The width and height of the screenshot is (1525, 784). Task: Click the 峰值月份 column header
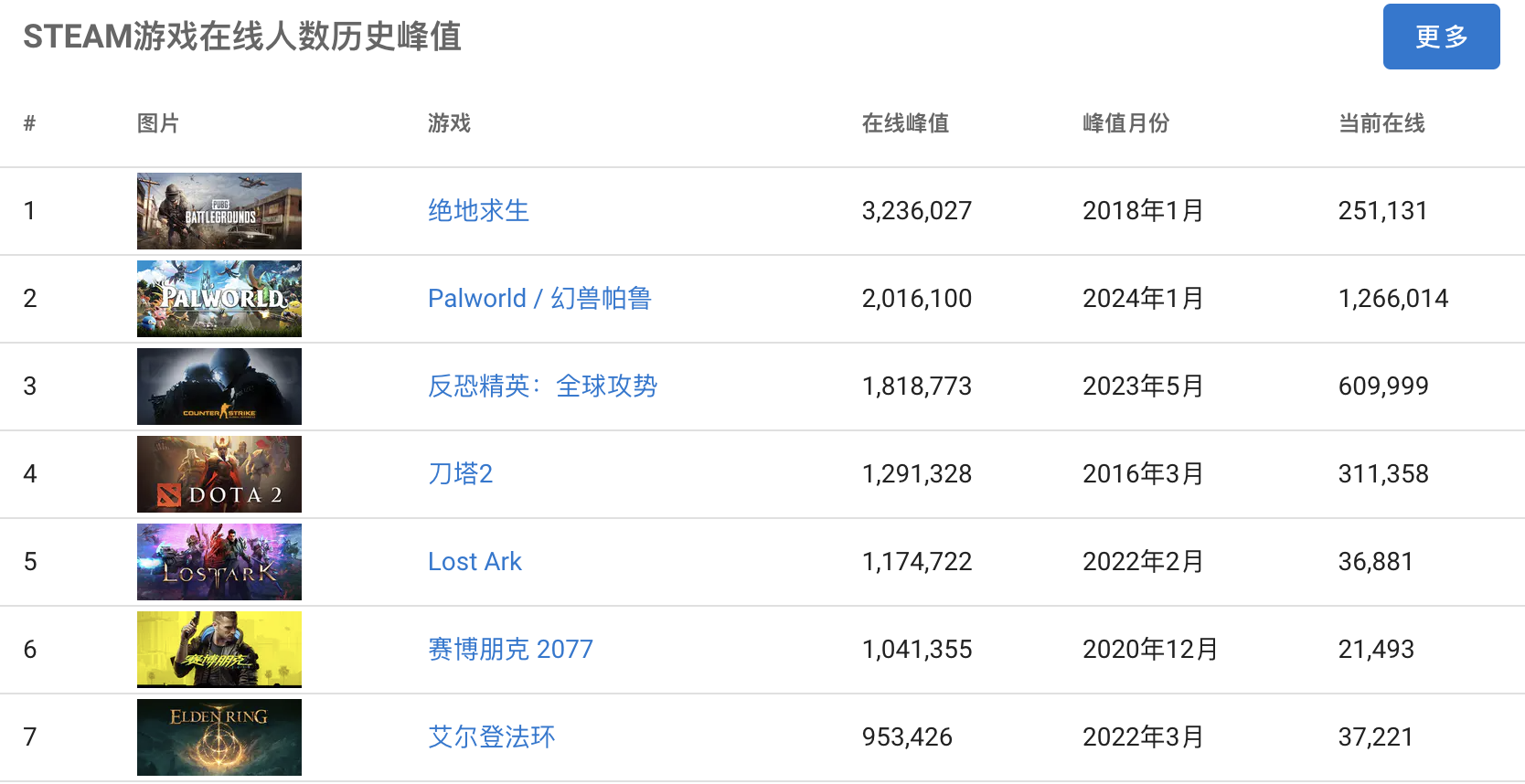coord(1125,123)
